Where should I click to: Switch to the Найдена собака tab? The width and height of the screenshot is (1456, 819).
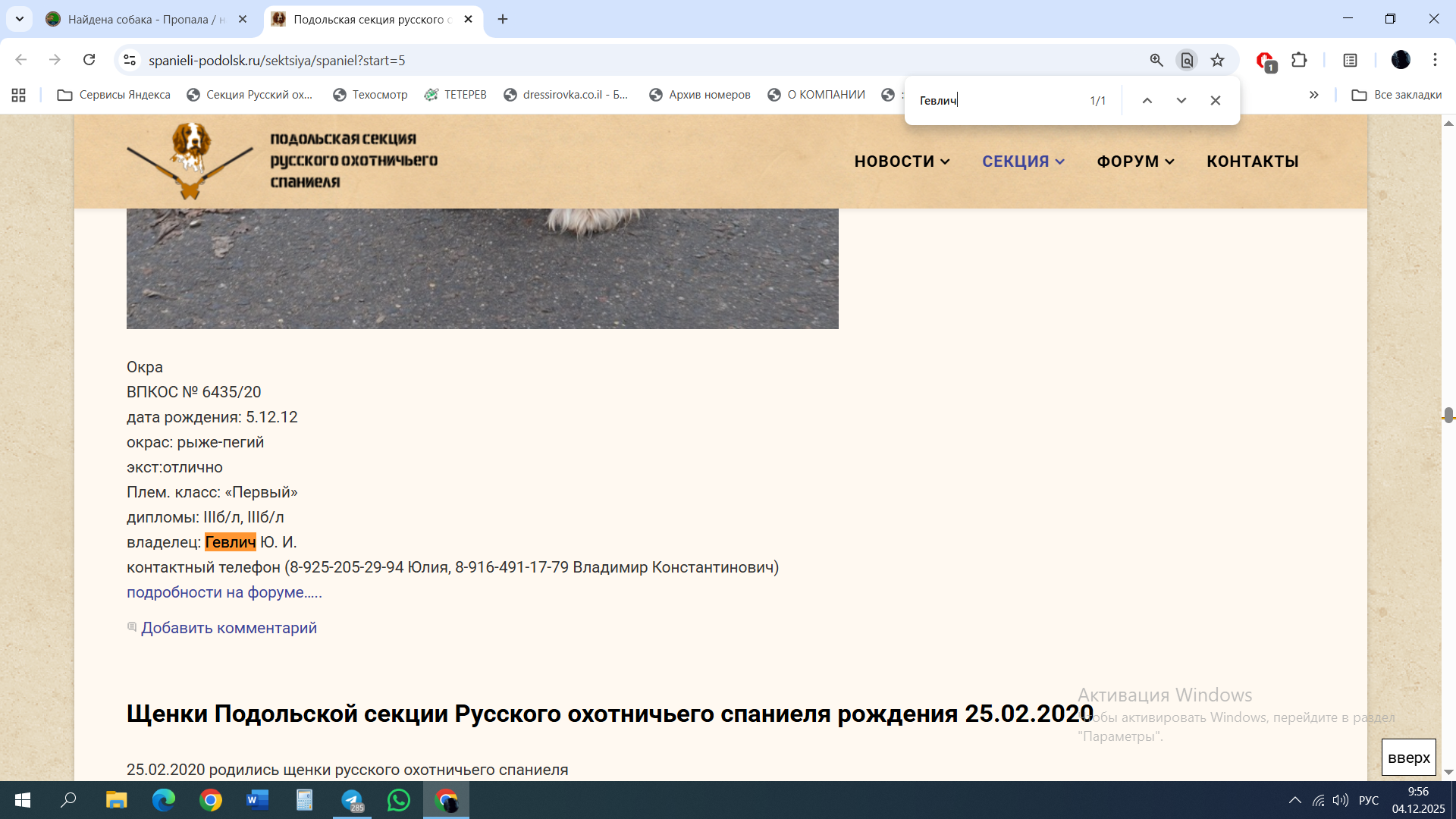136,20
